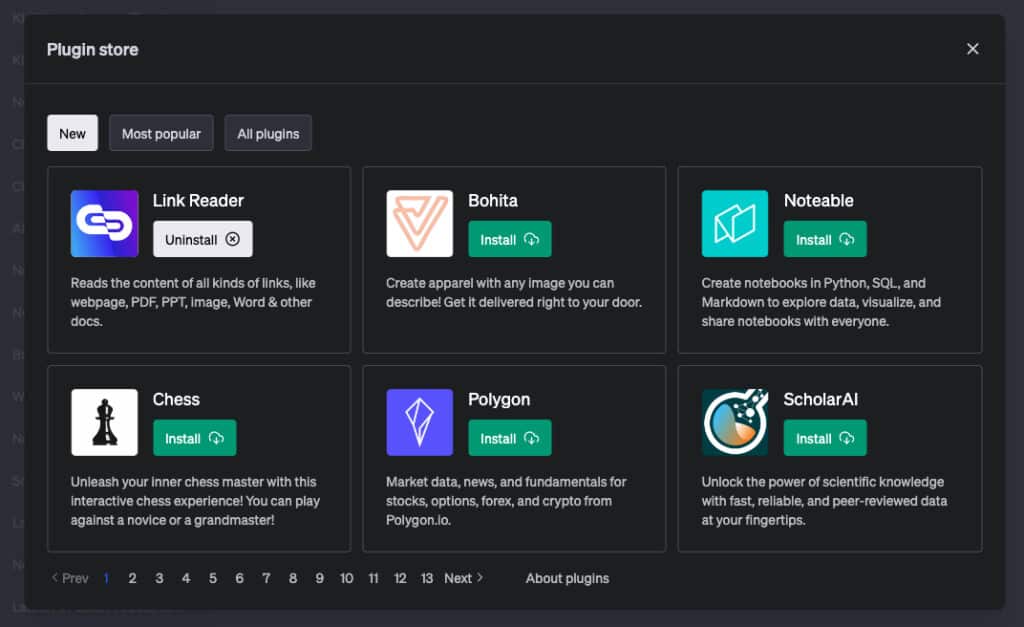The width and height of the screenshot is (1024, 627).
Task: Select page 1 in pagination
Action: click(x=106, y=578)
